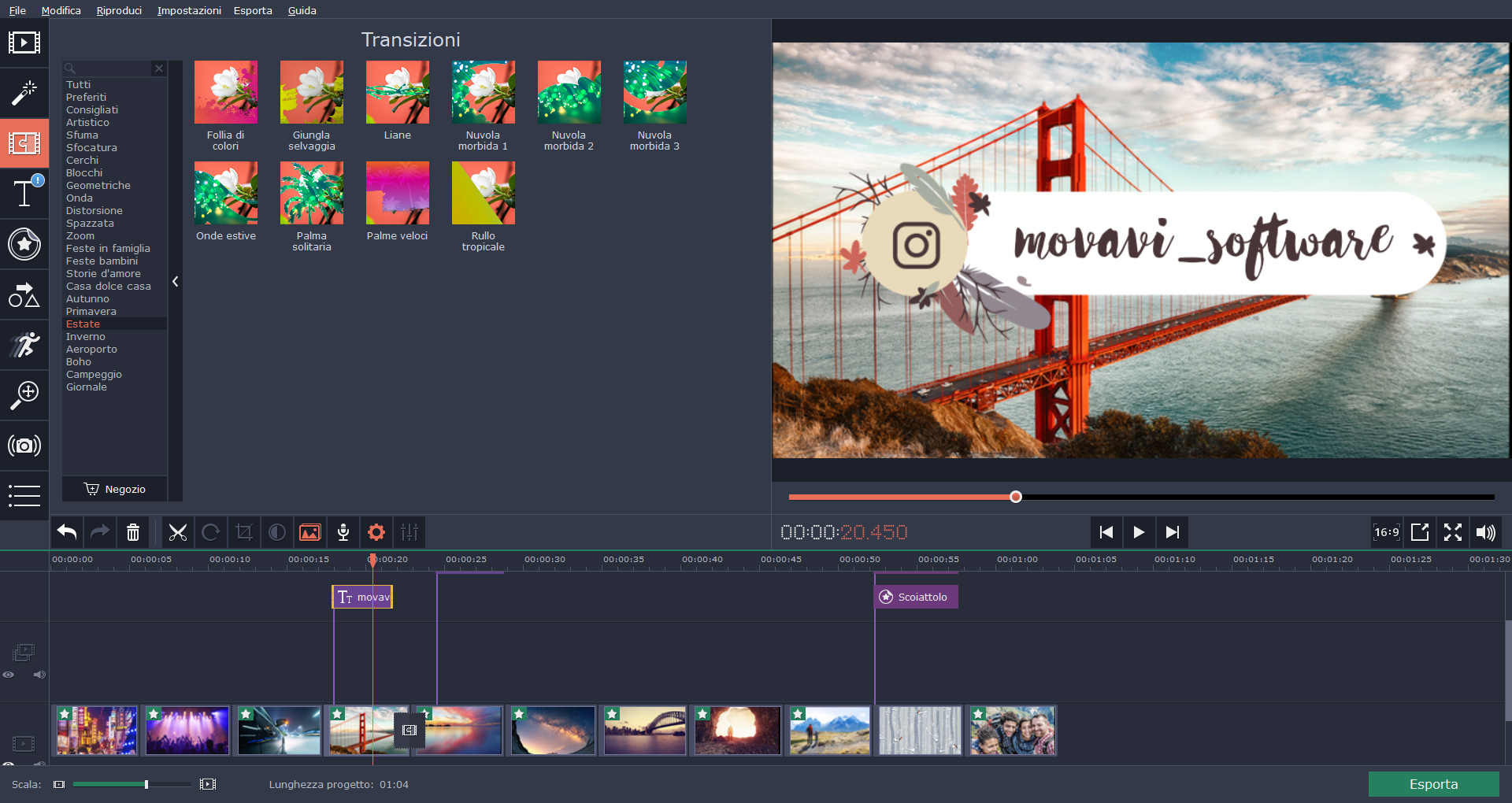Click the Delete trash can icon
The width and height of the screenshot is (1512, 803).
point(133,533)
